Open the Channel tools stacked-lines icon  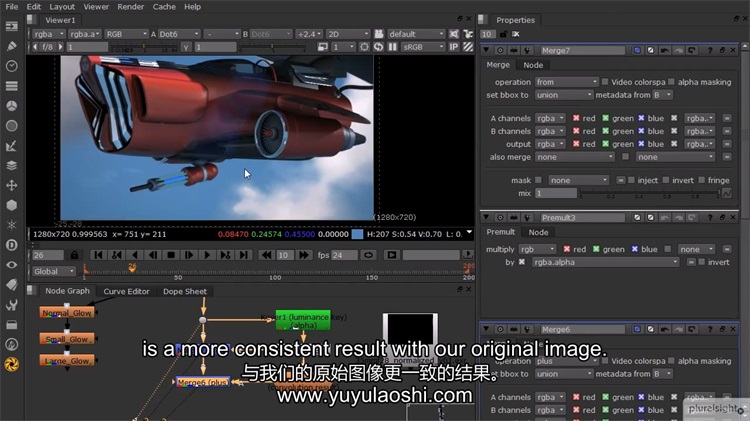(11, 86)
